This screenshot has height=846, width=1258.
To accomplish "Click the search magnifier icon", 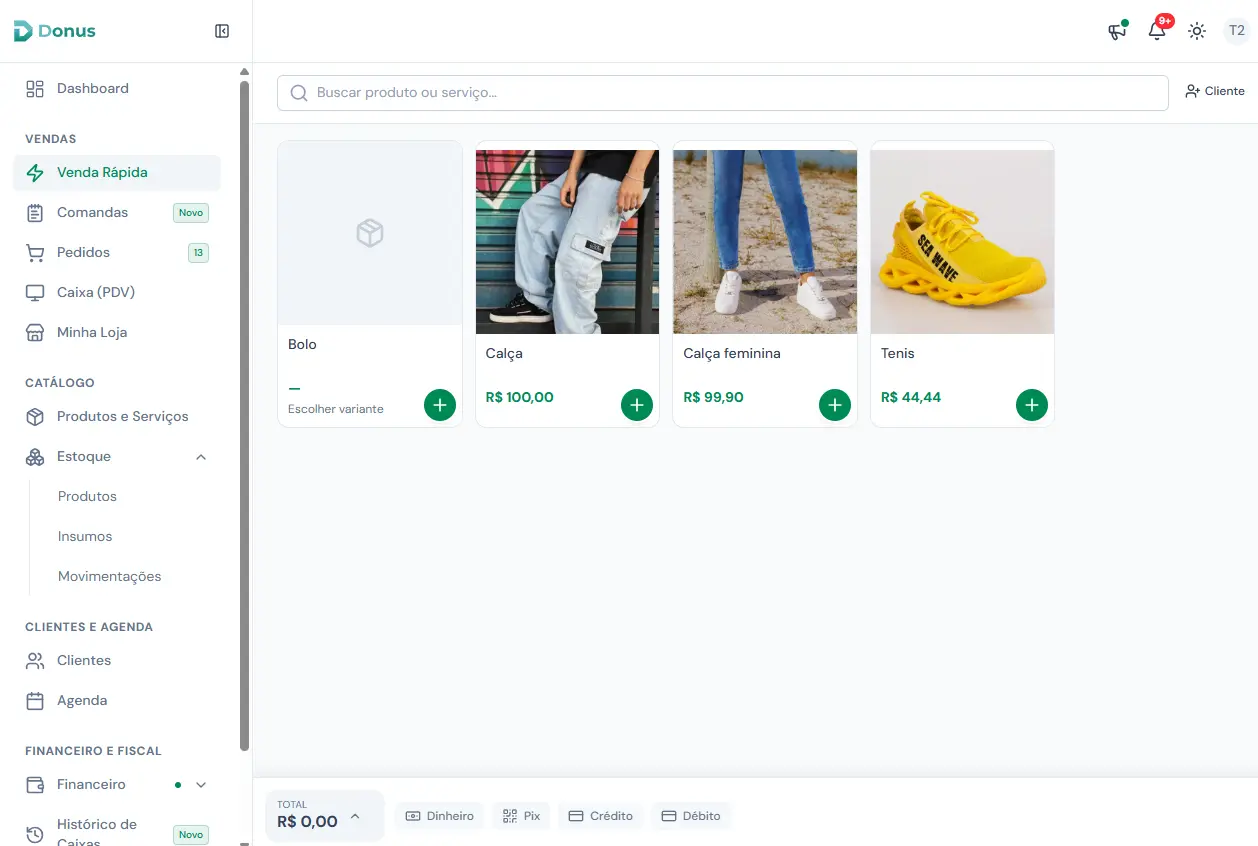I will [298, 93].
